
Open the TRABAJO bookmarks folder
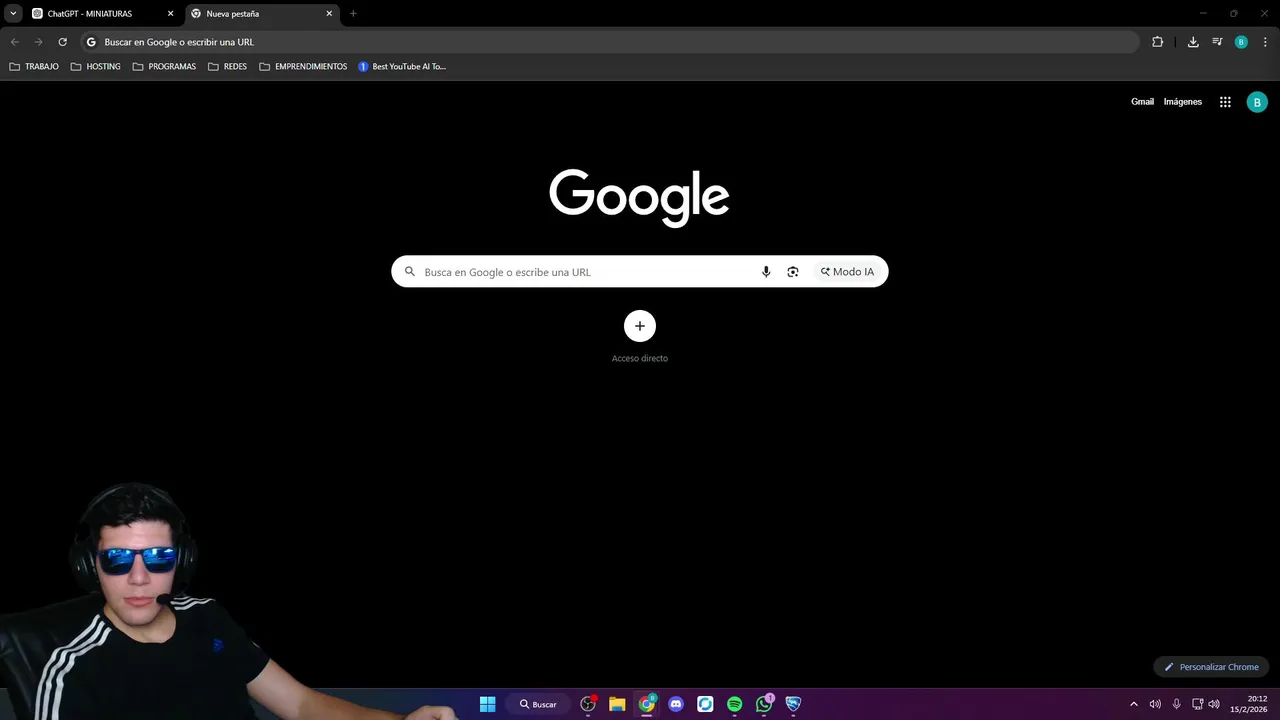pyautogui.click(x=34, y=67)
